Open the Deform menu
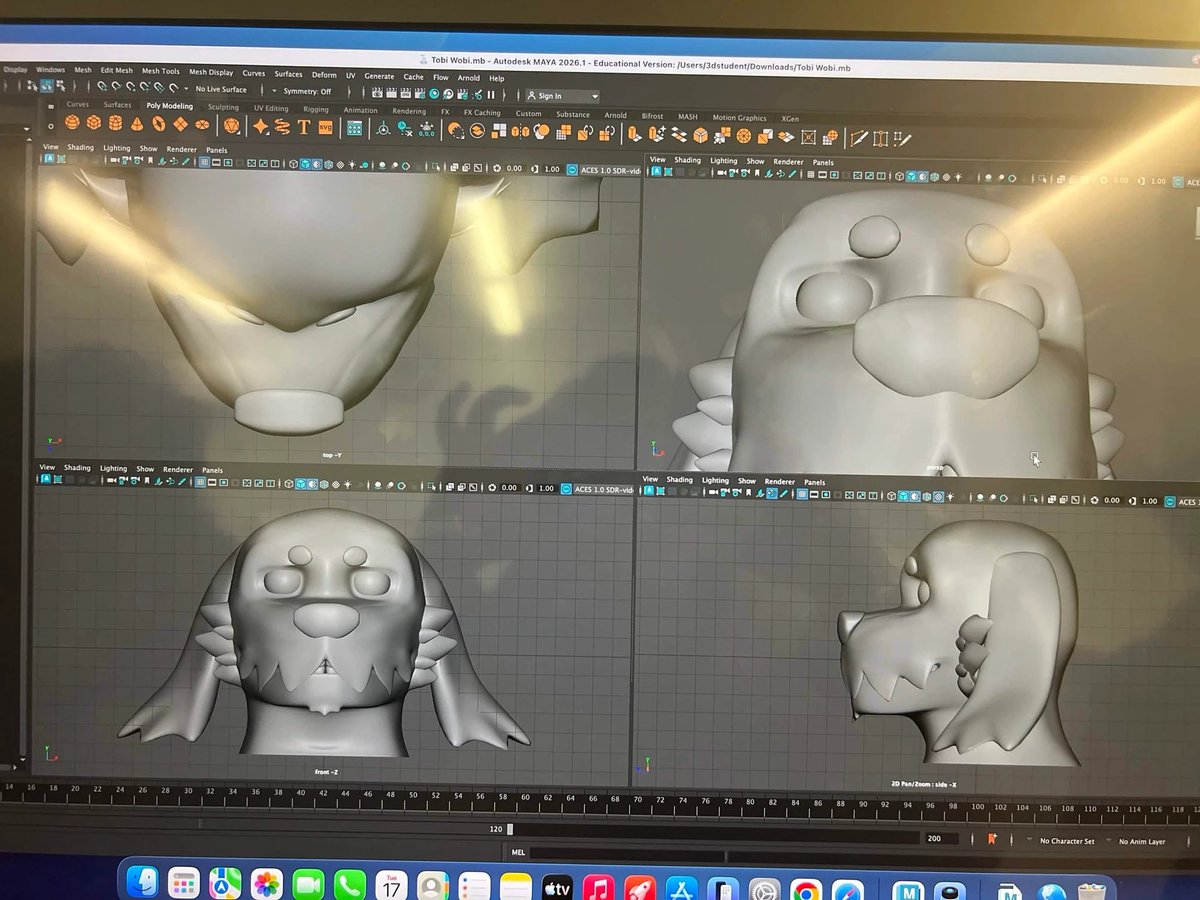The height and width of the screenshot is (900, 1200). 324,74
